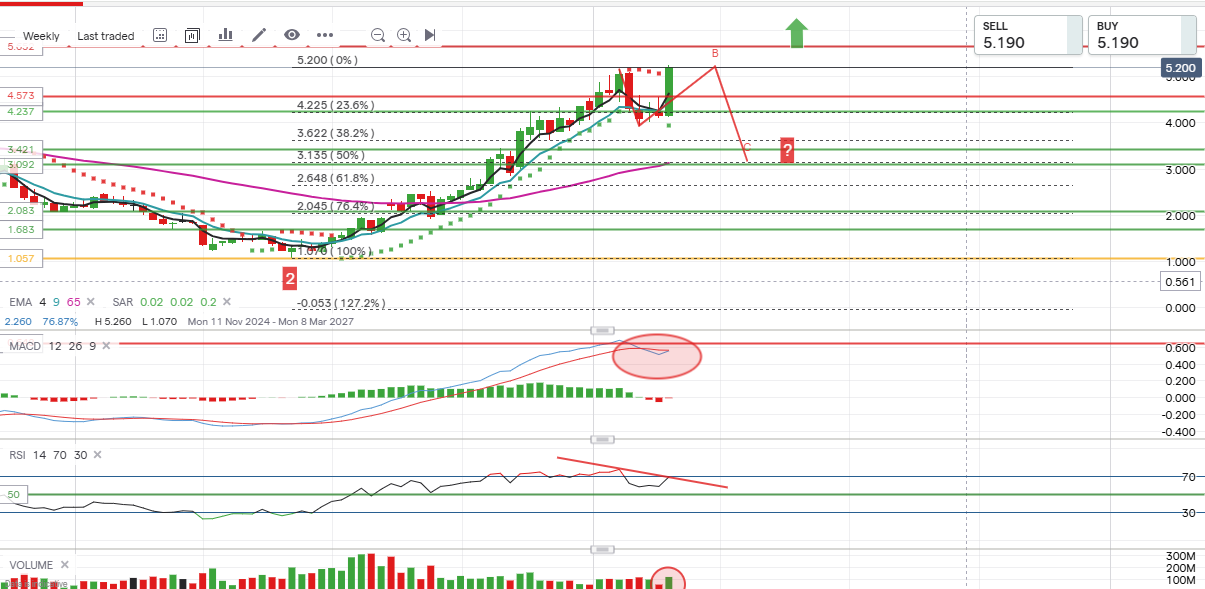The width and height of the screenshot is (1205, 589).
Task: Open the bar chart indicators menu
Action: tap(225, 35)
